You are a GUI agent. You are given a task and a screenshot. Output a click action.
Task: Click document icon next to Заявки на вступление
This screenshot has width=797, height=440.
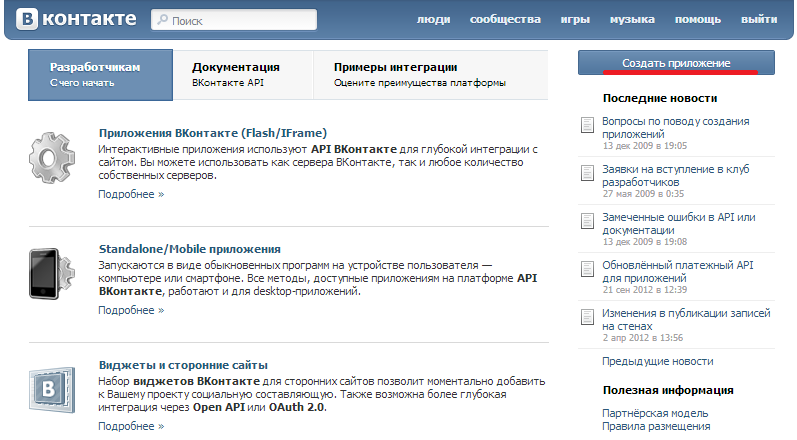(x=587, y=173)
